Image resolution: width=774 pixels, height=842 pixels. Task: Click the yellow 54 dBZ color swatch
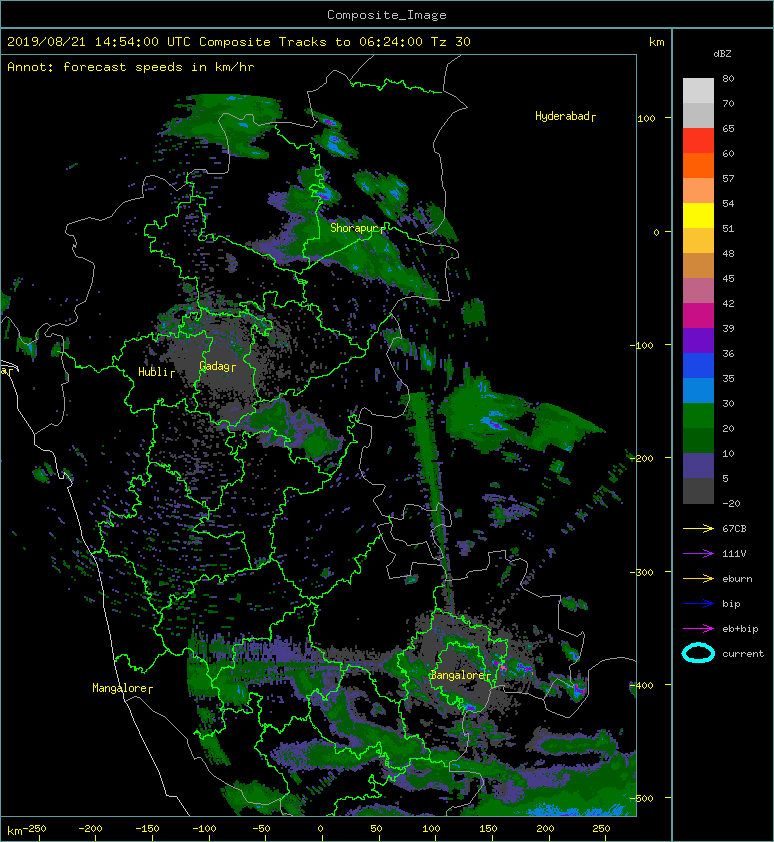(x=698, y=215)
